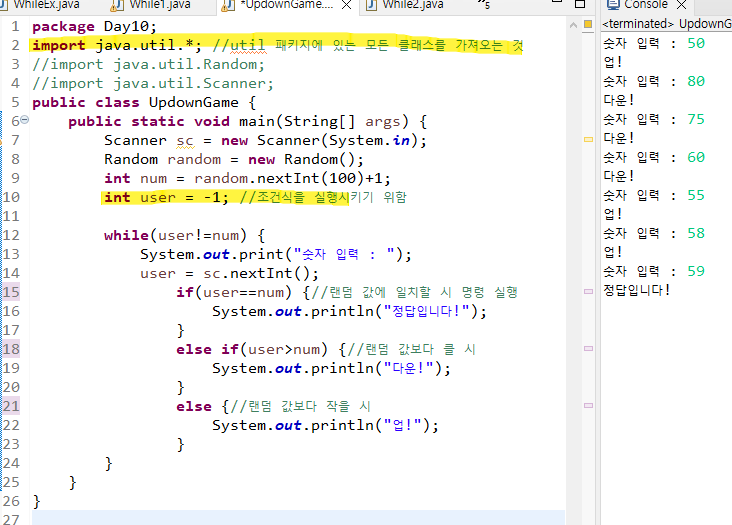The image size is (732, 525).
Task: Jump to line 21 occurrence marker in overview ruler
Action: (x=588, y=405)
